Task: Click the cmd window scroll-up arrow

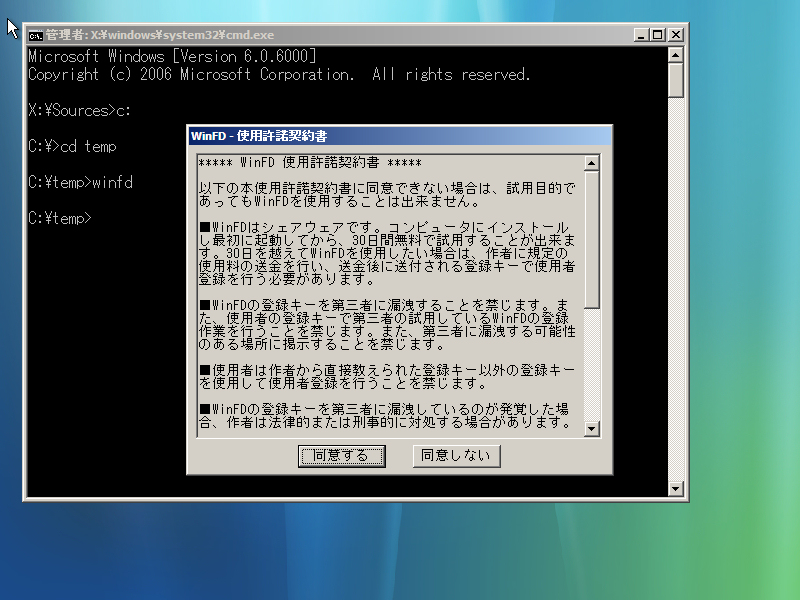Action: click(x=676, y=55)
